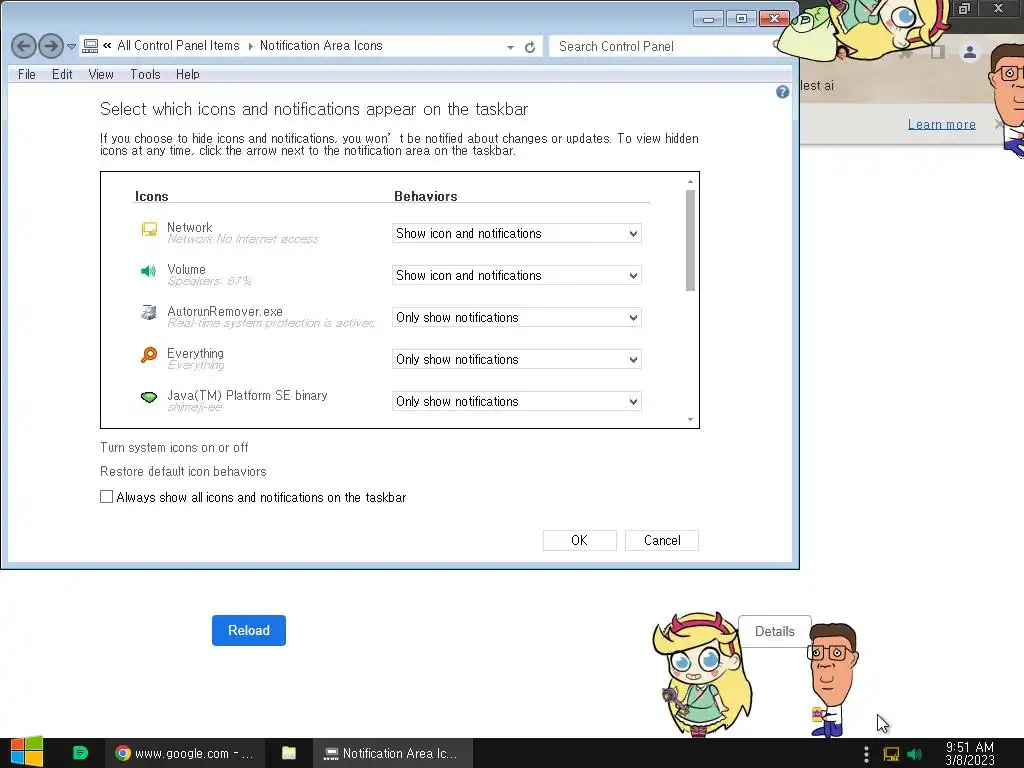Open the Network behavior dropdown
This screenshot has width=1024, height=768.
tap(517, 234)
